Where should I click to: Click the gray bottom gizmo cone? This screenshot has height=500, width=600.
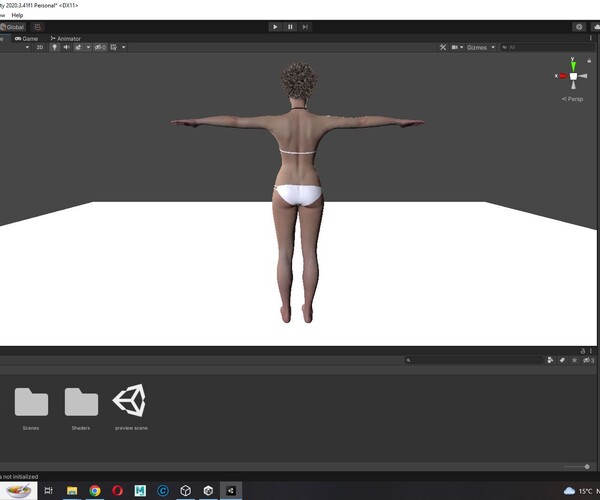573,85
